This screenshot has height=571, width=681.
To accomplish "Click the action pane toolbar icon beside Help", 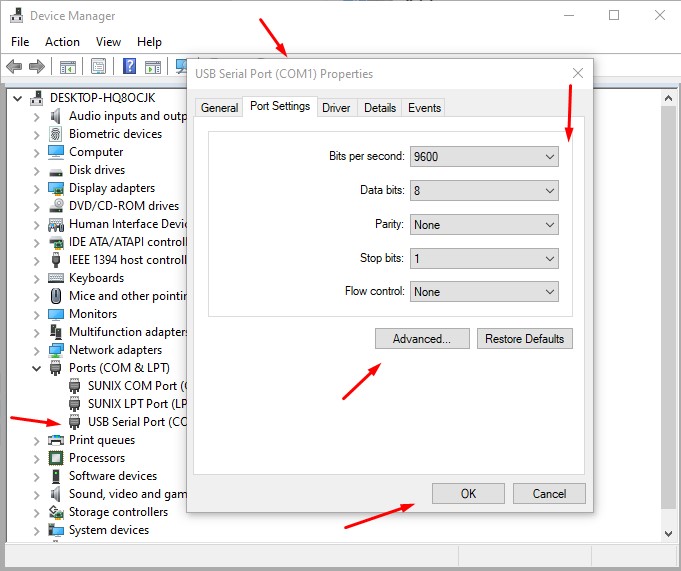I will tap(152, 67).
